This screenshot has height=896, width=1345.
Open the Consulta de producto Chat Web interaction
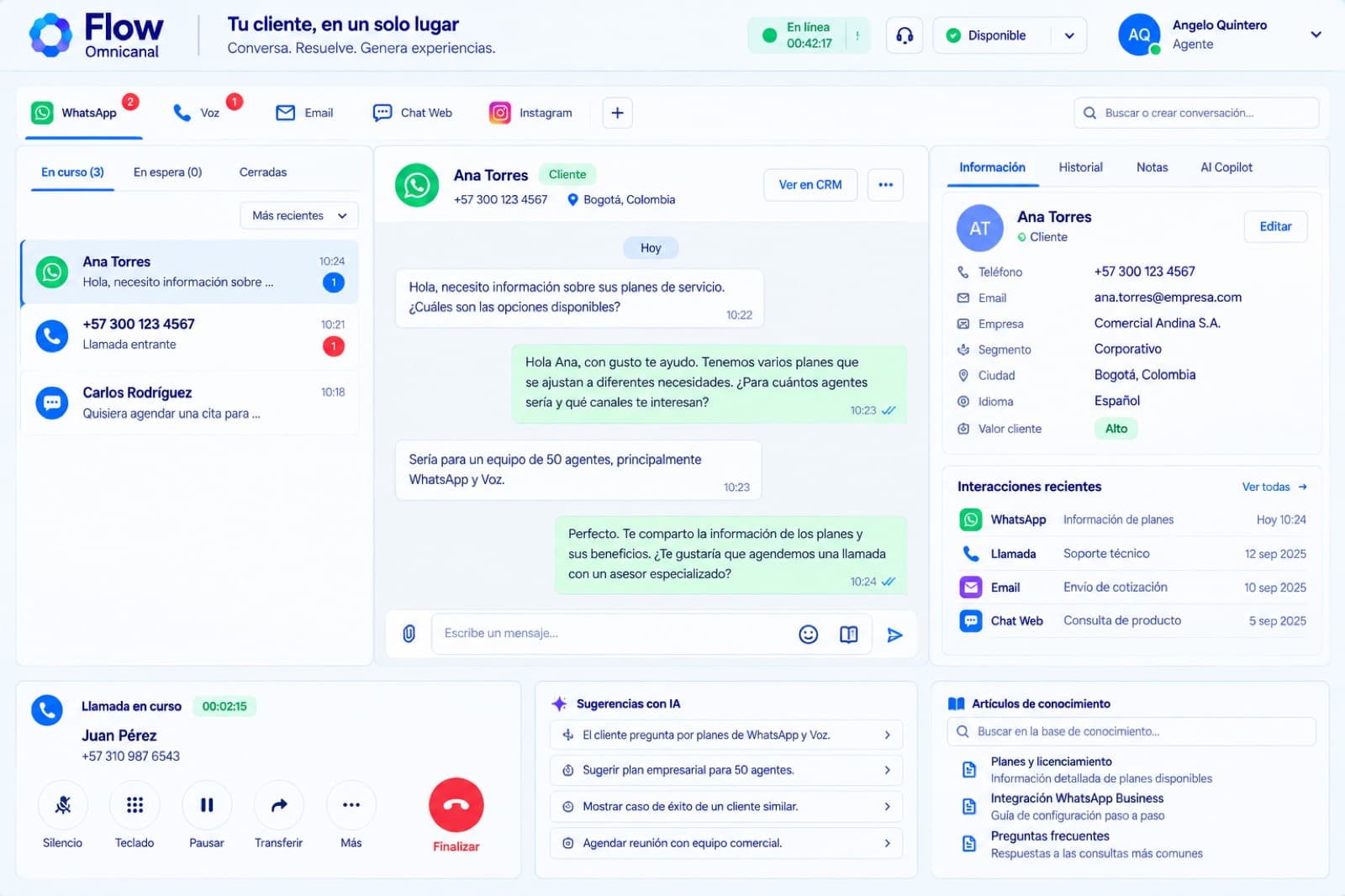click(x=1131, y=621)
